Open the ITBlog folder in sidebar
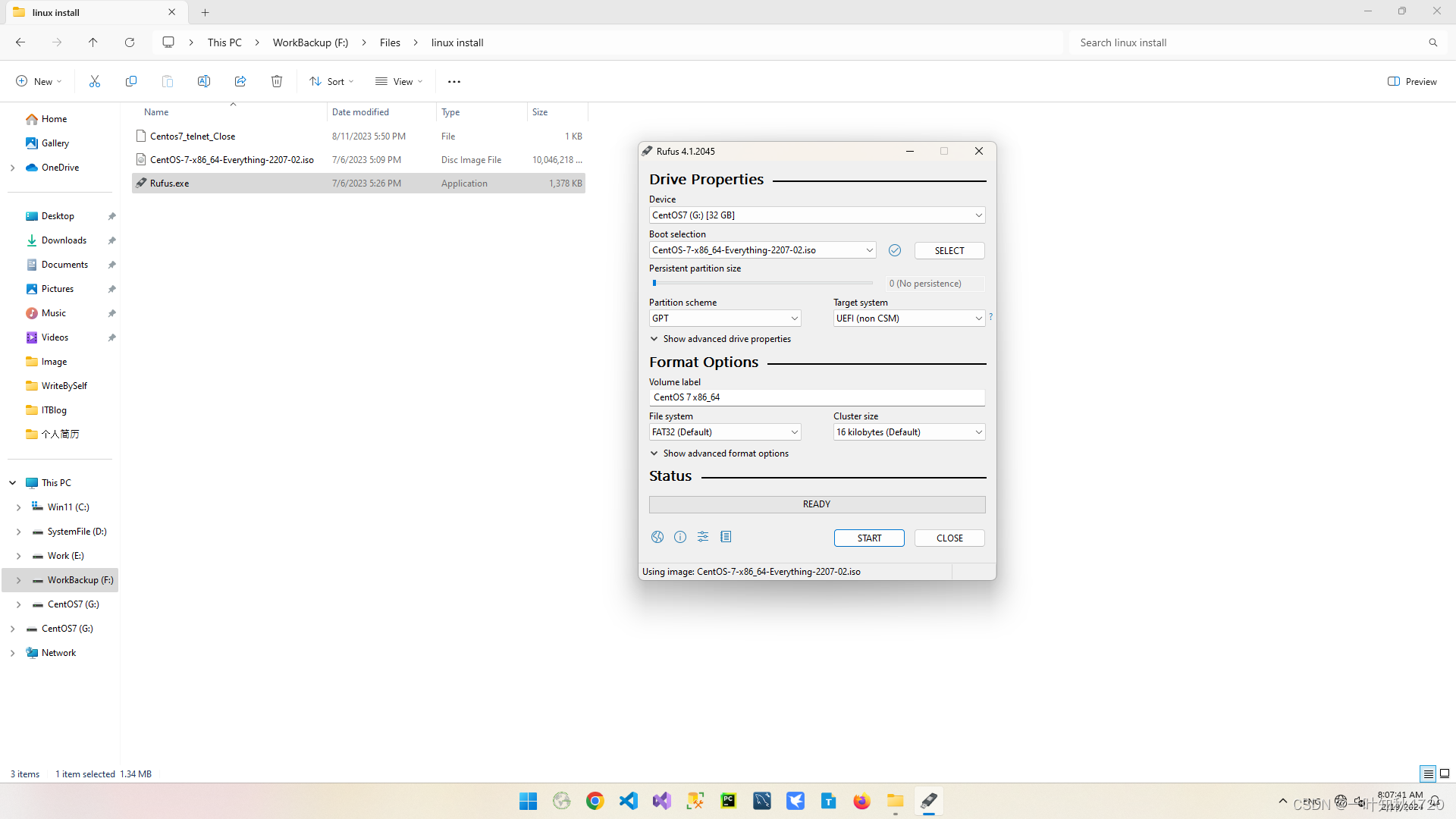 pos(54,410)
